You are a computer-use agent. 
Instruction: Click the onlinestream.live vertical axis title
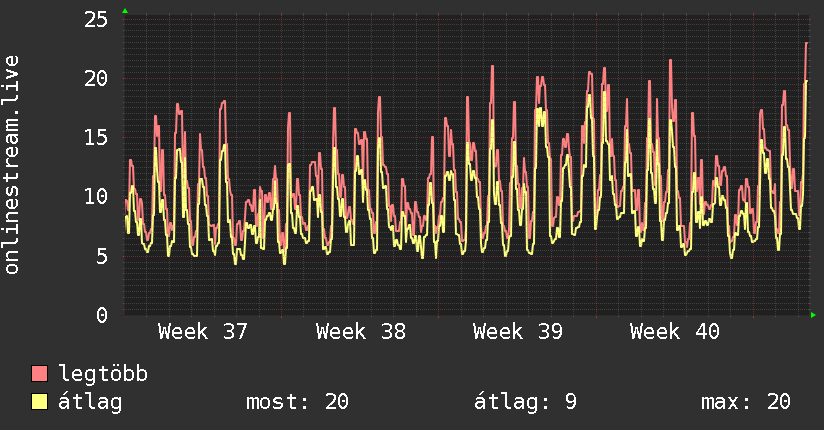[11, 165]
